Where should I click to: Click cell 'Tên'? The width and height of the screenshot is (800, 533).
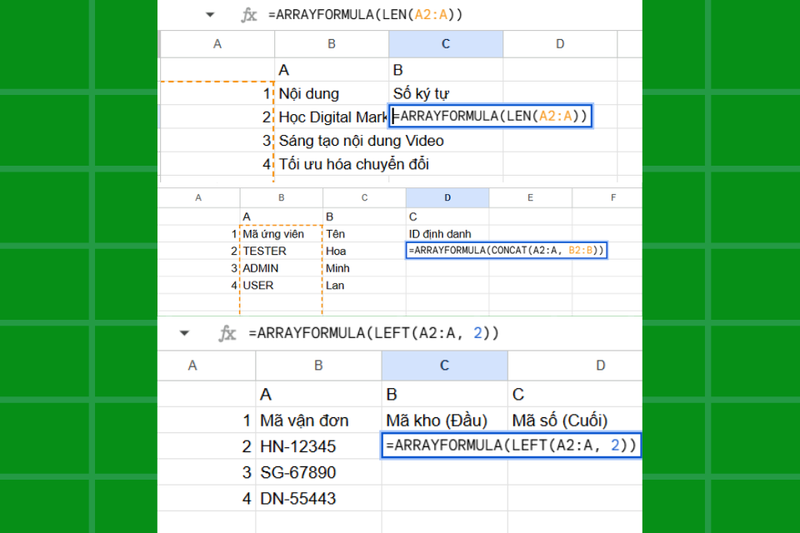364,234
